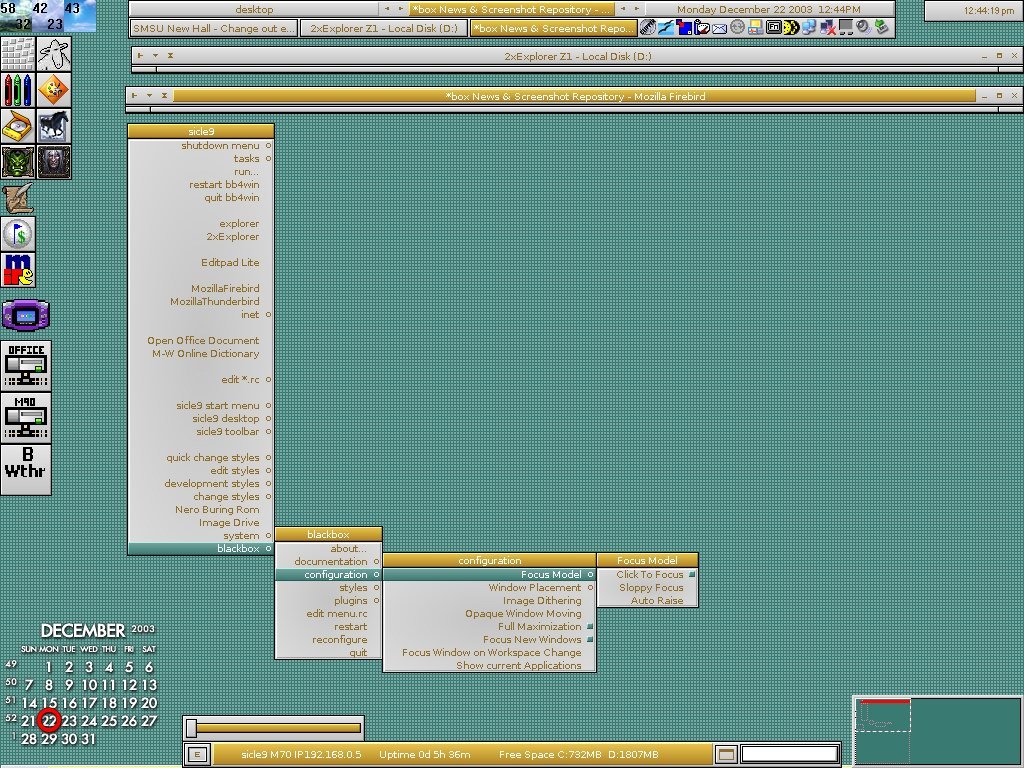The width and height of the screenshot is (1024, 768).
Task: Toggle Opaque Window Moving option
Action: tap(490, 613)
